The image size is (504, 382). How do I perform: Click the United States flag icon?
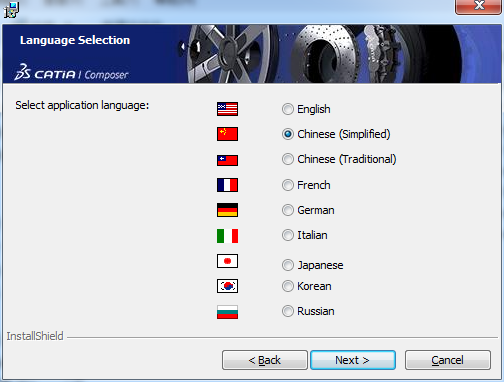(x=227, y=109)
